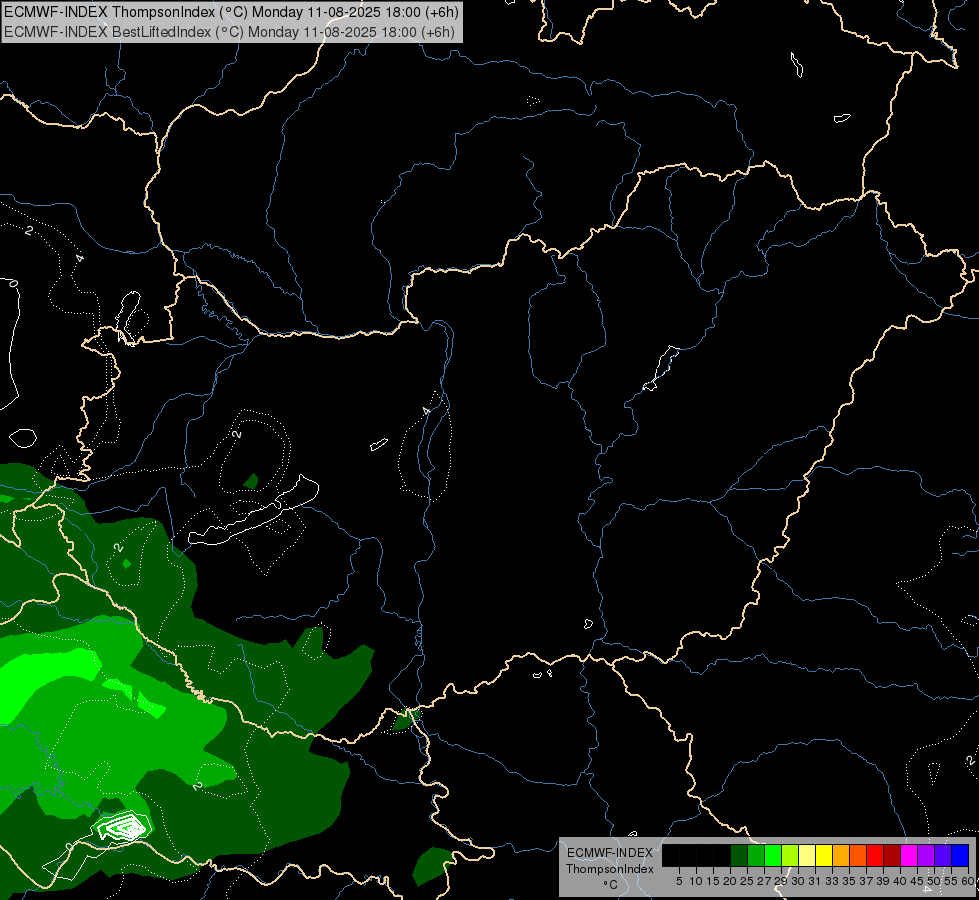This screenshot has width=979, height=900.
Task: Select the orange 33–35 legend swatch
Action: (841, 855)
